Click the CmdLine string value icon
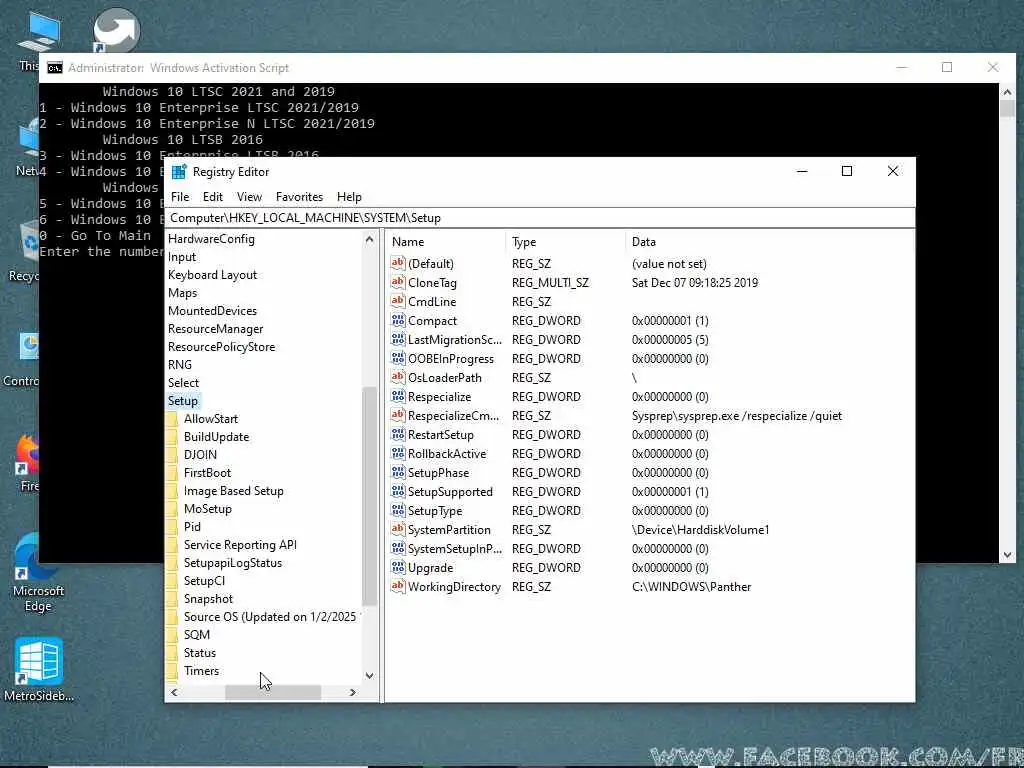This screenshot has width=1024, height=768. (398, 301)
